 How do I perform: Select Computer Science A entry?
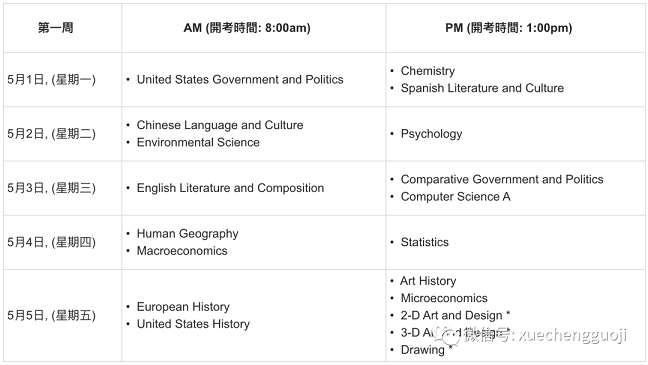click(x=455, y=197)
